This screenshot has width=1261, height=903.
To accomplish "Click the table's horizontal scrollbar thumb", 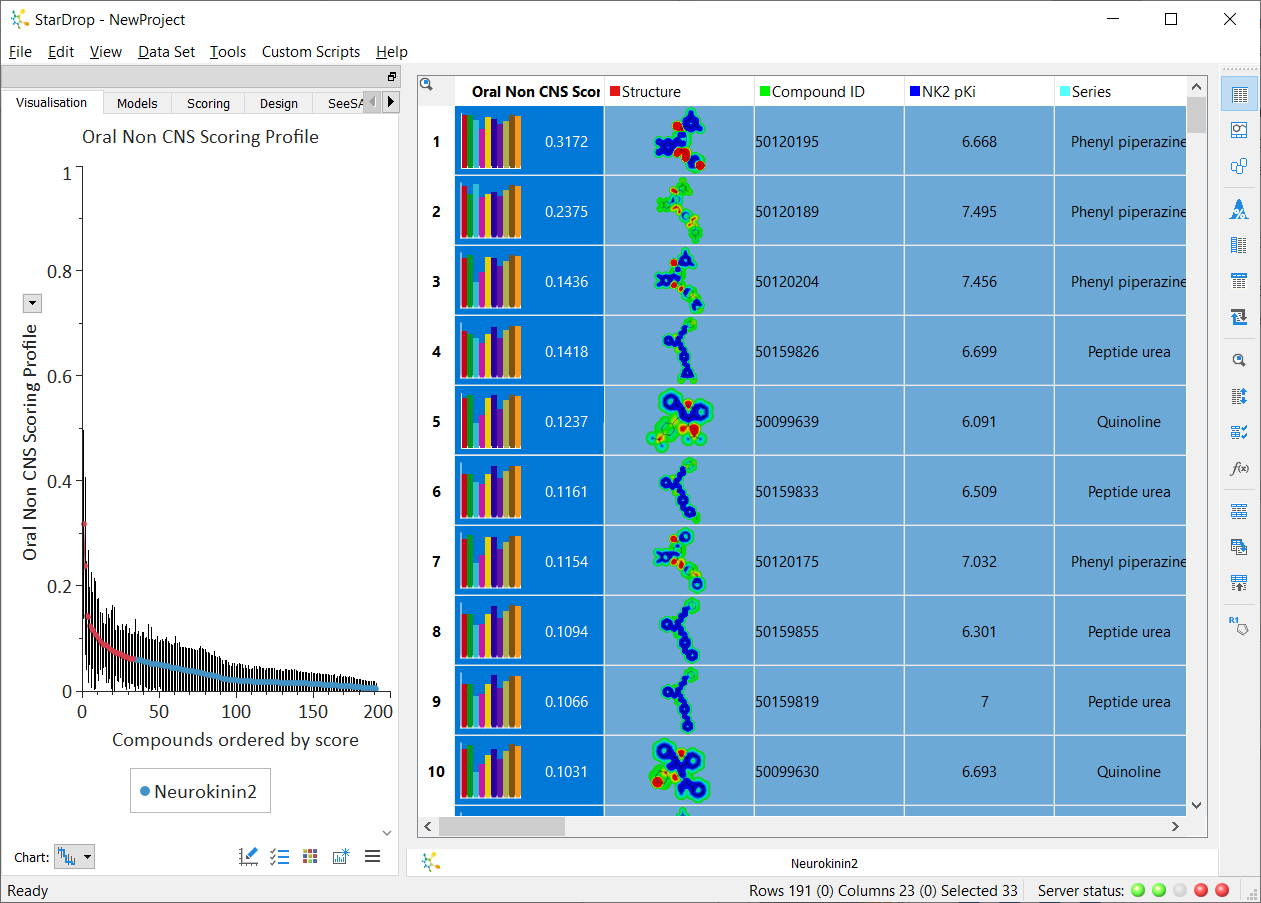I will [502, 827].
